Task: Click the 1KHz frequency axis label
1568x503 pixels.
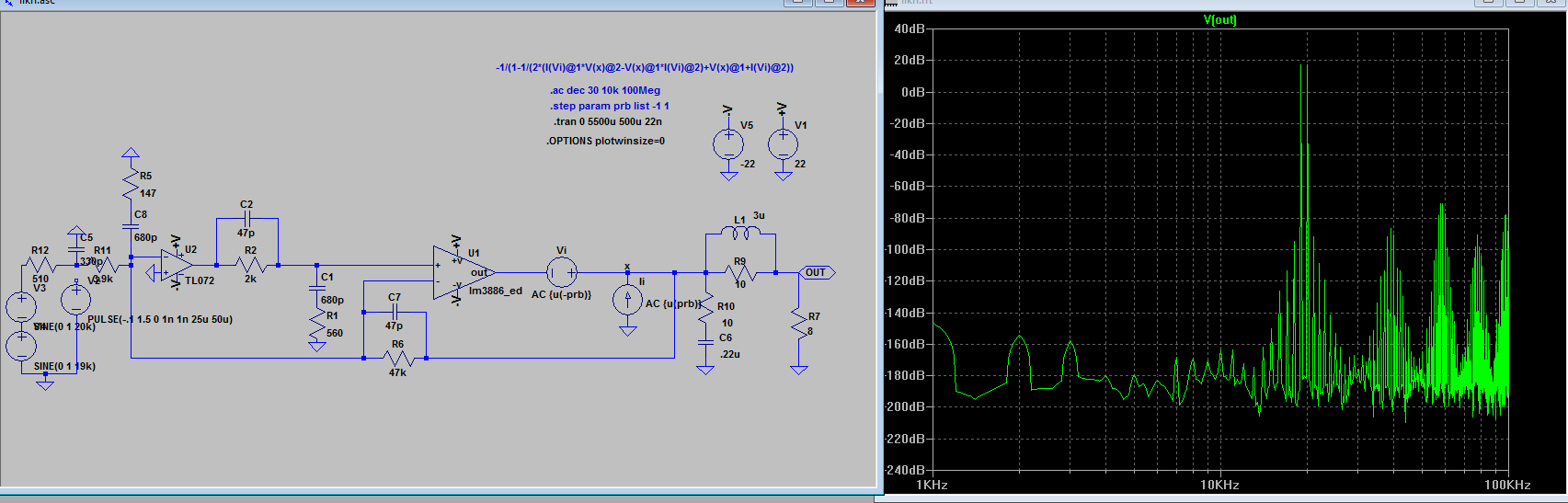Action: 932,485
